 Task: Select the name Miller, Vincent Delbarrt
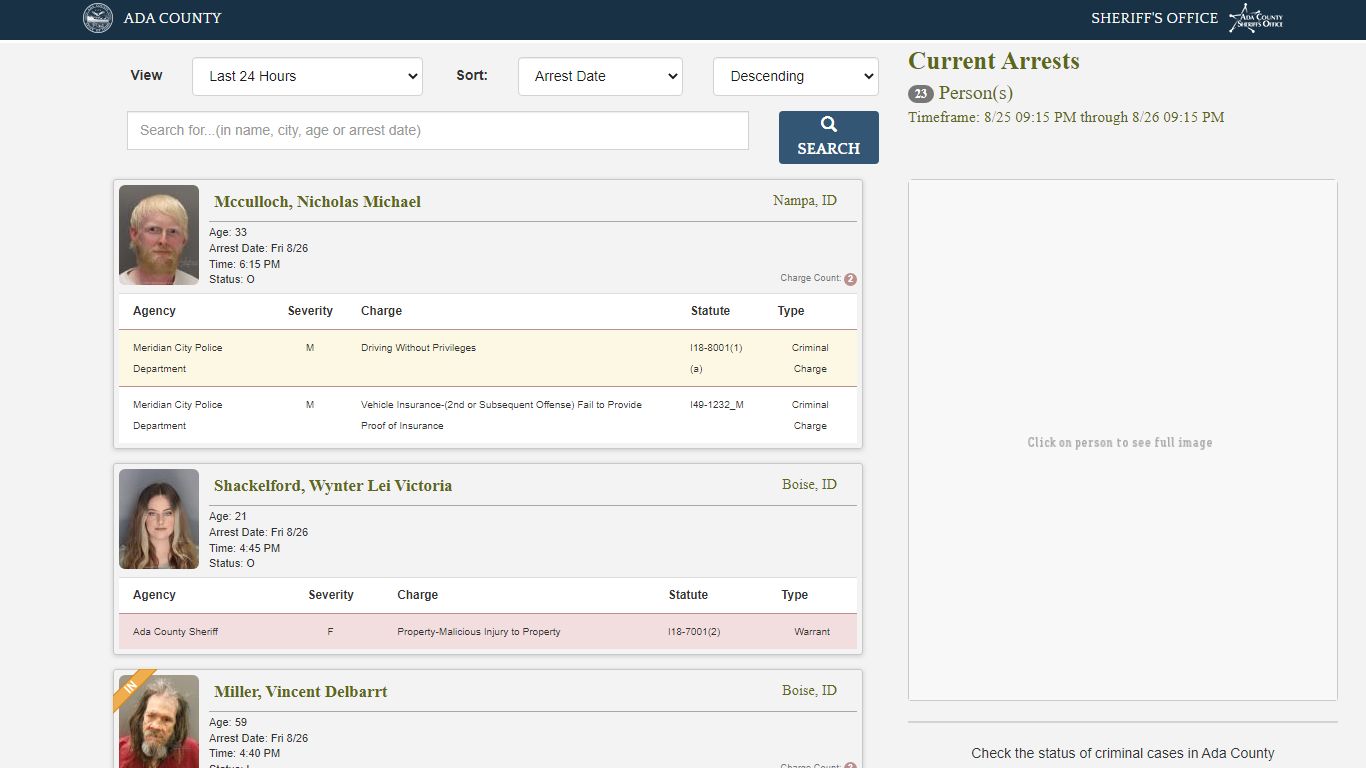pyautogui.click(x=300, y=692)
